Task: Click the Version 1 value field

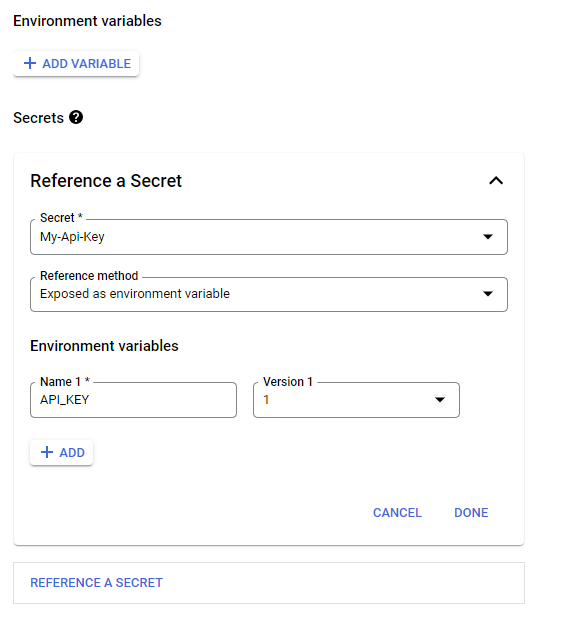Action: (x=356, y=400)
